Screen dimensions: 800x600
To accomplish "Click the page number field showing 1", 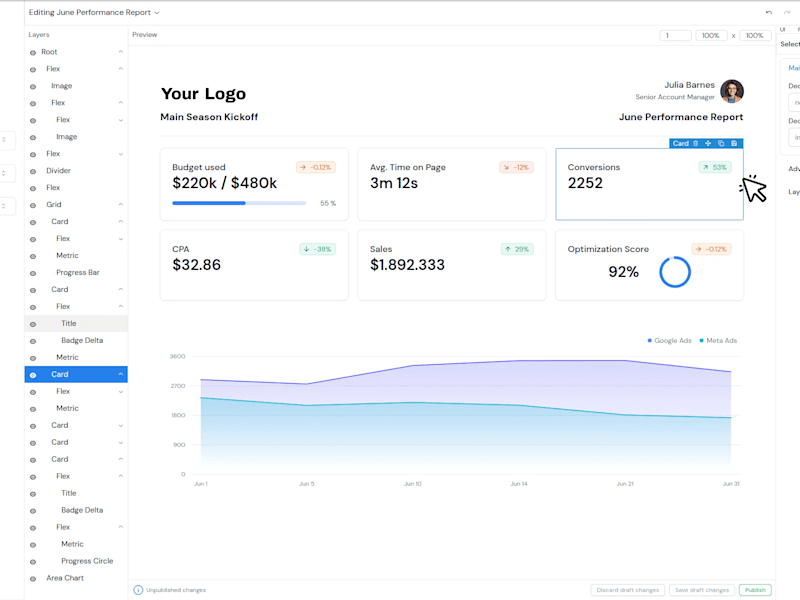I will pyautogui.click(x=676, y=35).
